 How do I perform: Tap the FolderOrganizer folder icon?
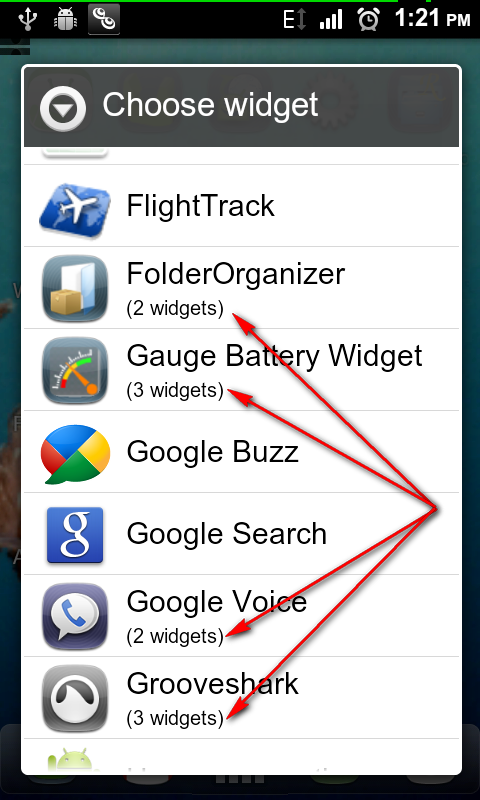[x=75, y=288]
